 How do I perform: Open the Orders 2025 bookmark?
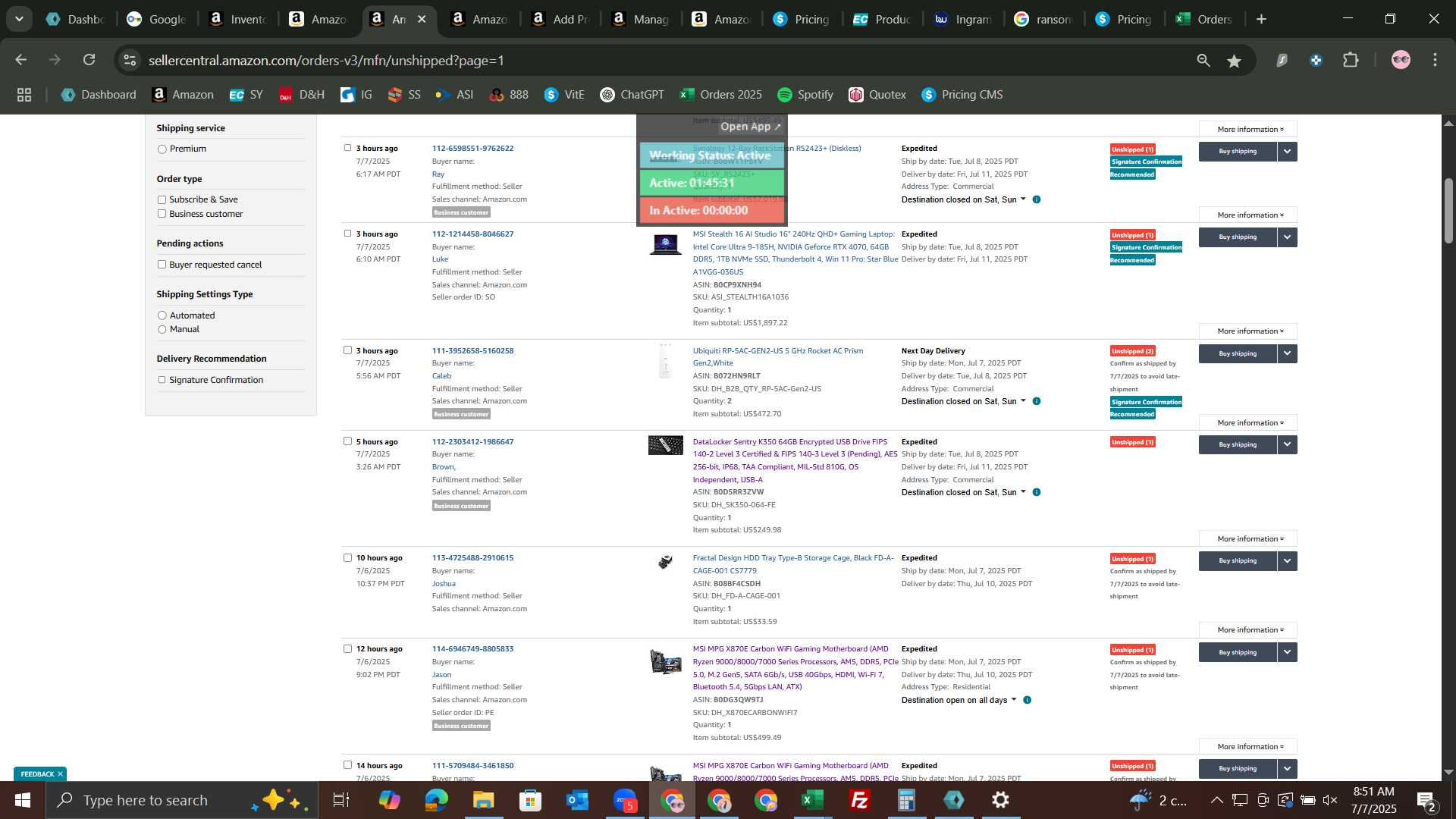point(720,95)
